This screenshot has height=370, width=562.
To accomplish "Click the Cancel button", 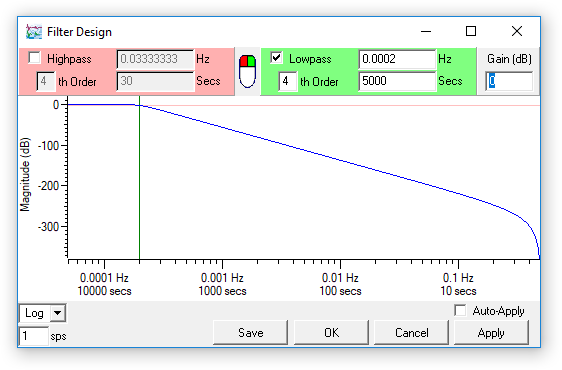I will coord(411,333).
